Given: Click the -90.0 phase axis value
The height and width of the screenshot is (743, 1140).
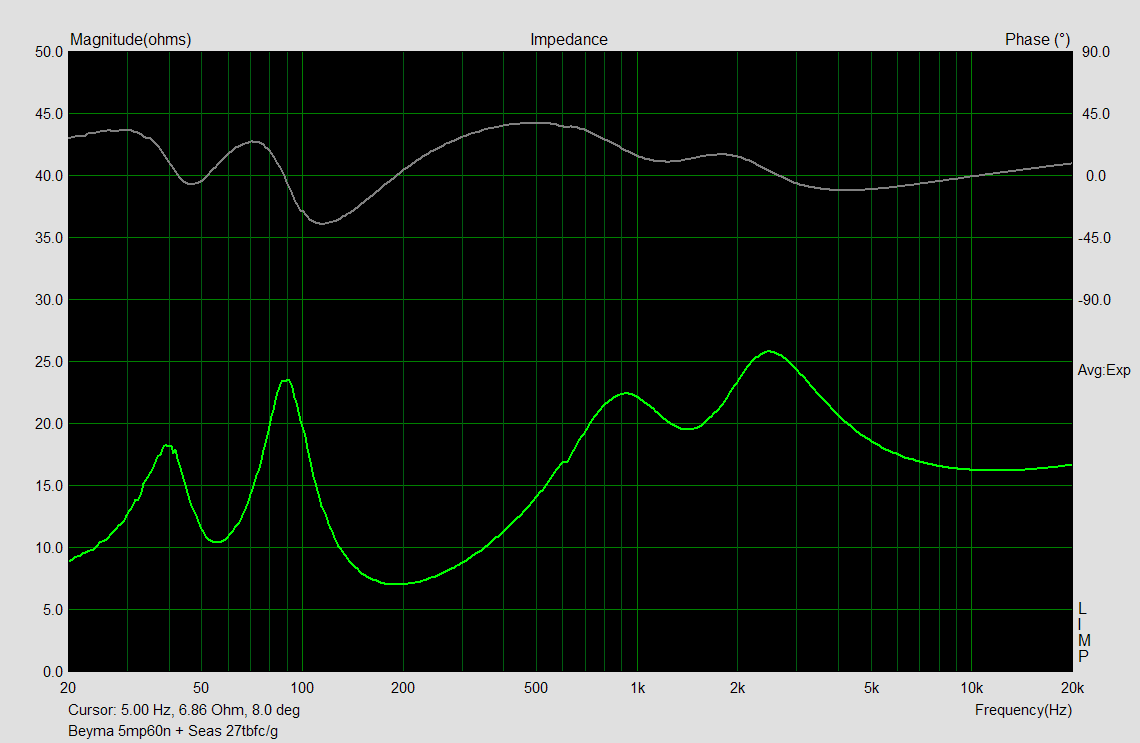Looking at the screenshot, I should tap(1094, 300).
